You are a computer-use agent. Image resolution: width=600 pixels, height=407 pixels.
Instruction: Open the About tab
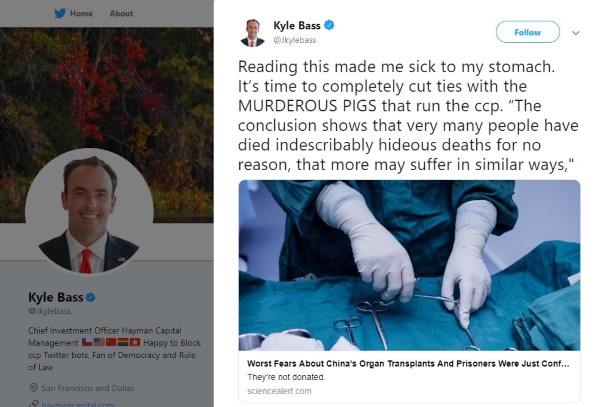[x=121, y=13]
